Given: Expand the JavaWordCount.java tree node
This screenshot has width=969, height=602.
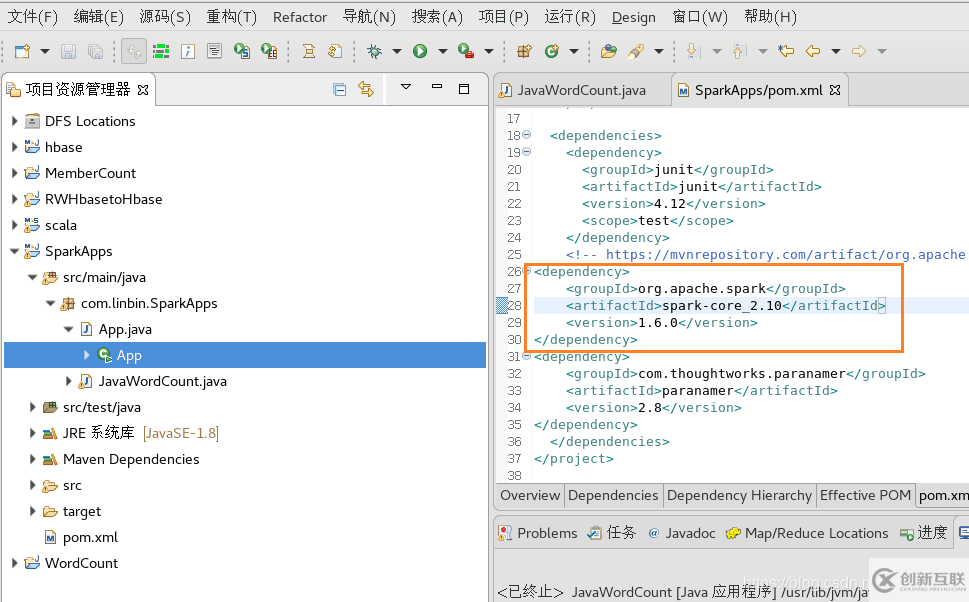Looking at the screenshot, I should (x=69, y=381).
